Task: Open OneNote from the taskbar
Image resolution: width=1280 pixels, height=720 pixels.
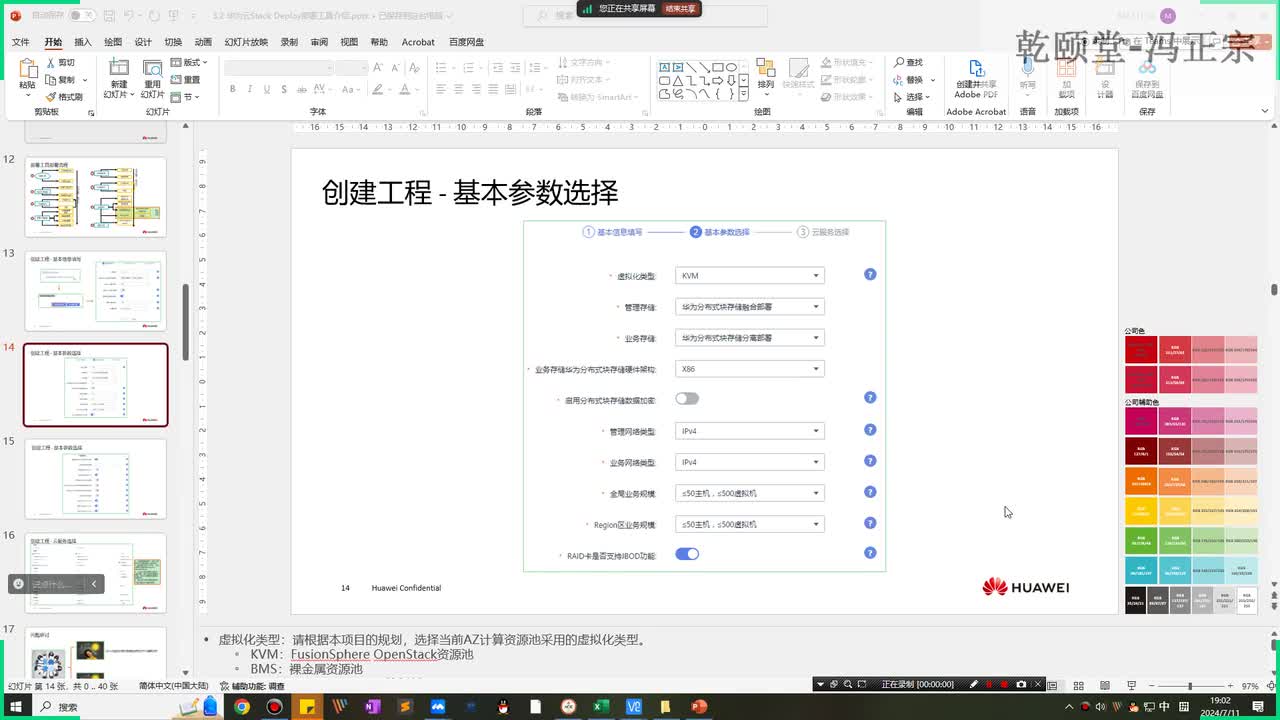Action: [372, 707]
